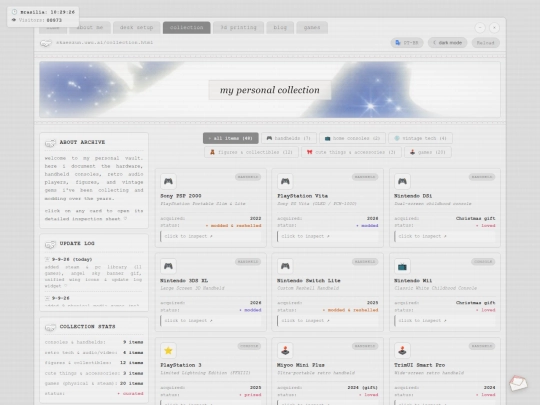Image resolution: width=540 pixels, height=405 pixels.
Task: Click the TV icon on Nintendo Wii card
Action: coord(402,266)
